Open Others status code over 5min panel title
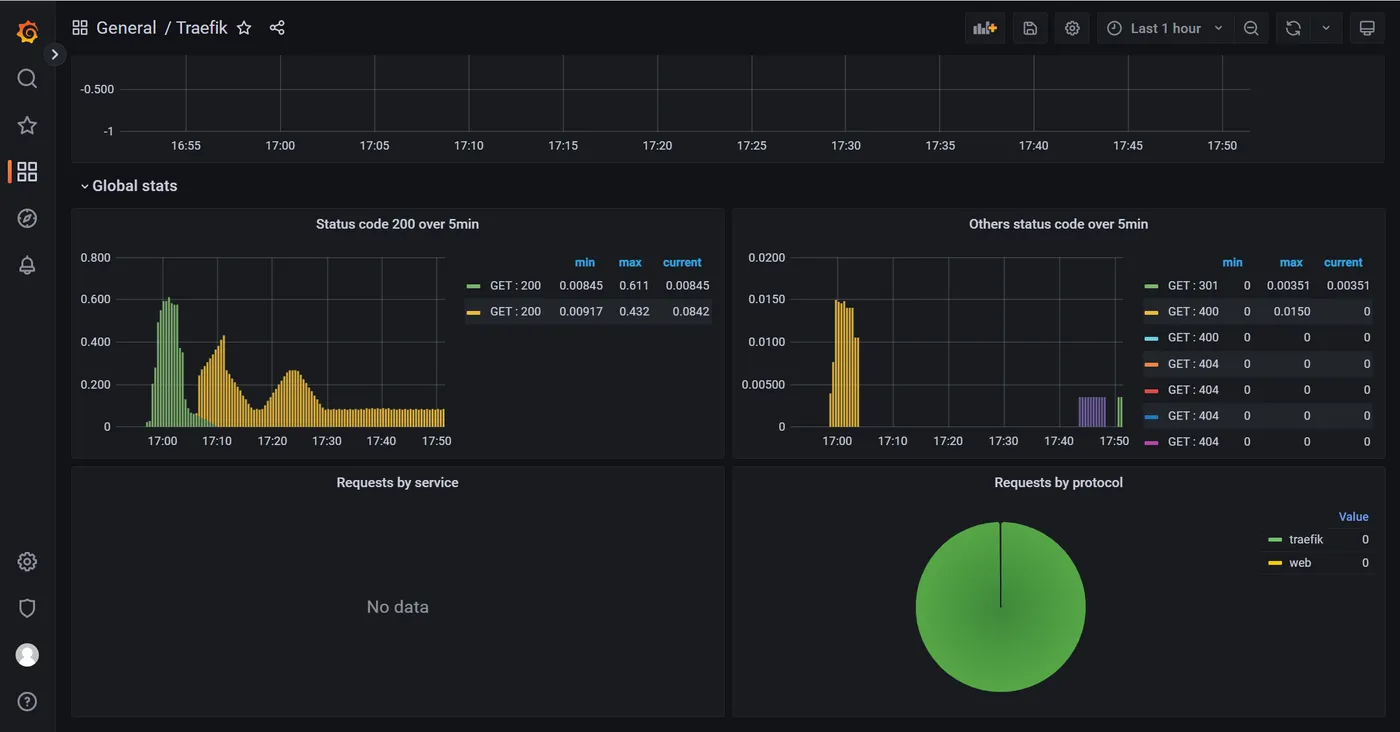The image size is (1400, 732). tap(1058, 224)
